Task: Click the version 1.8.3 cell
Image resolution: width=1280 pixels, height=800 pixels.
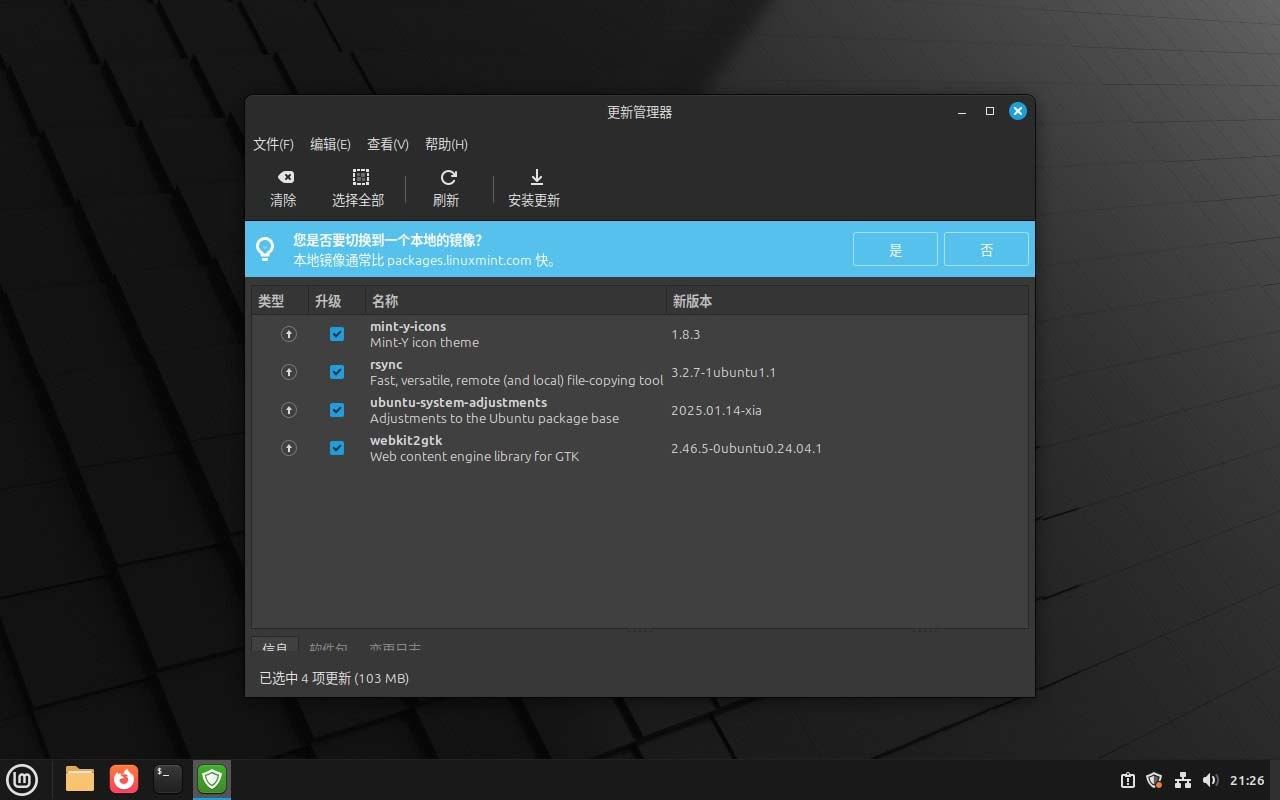Action: coord(686,334)
